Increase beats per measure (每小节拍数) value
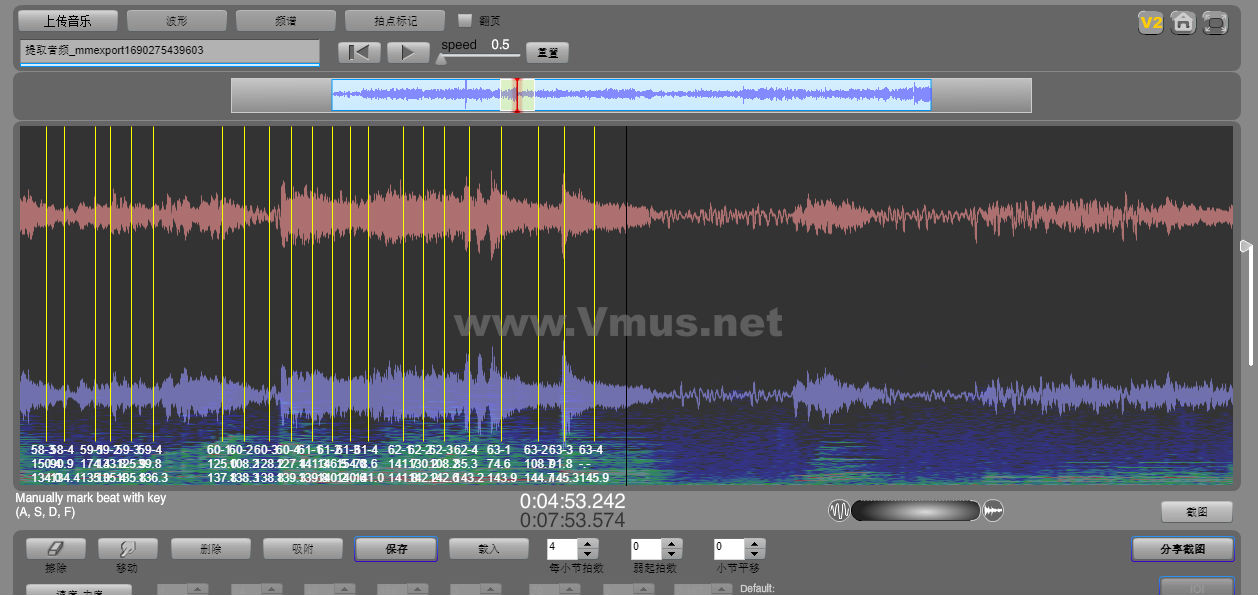 tap(588, 544)
